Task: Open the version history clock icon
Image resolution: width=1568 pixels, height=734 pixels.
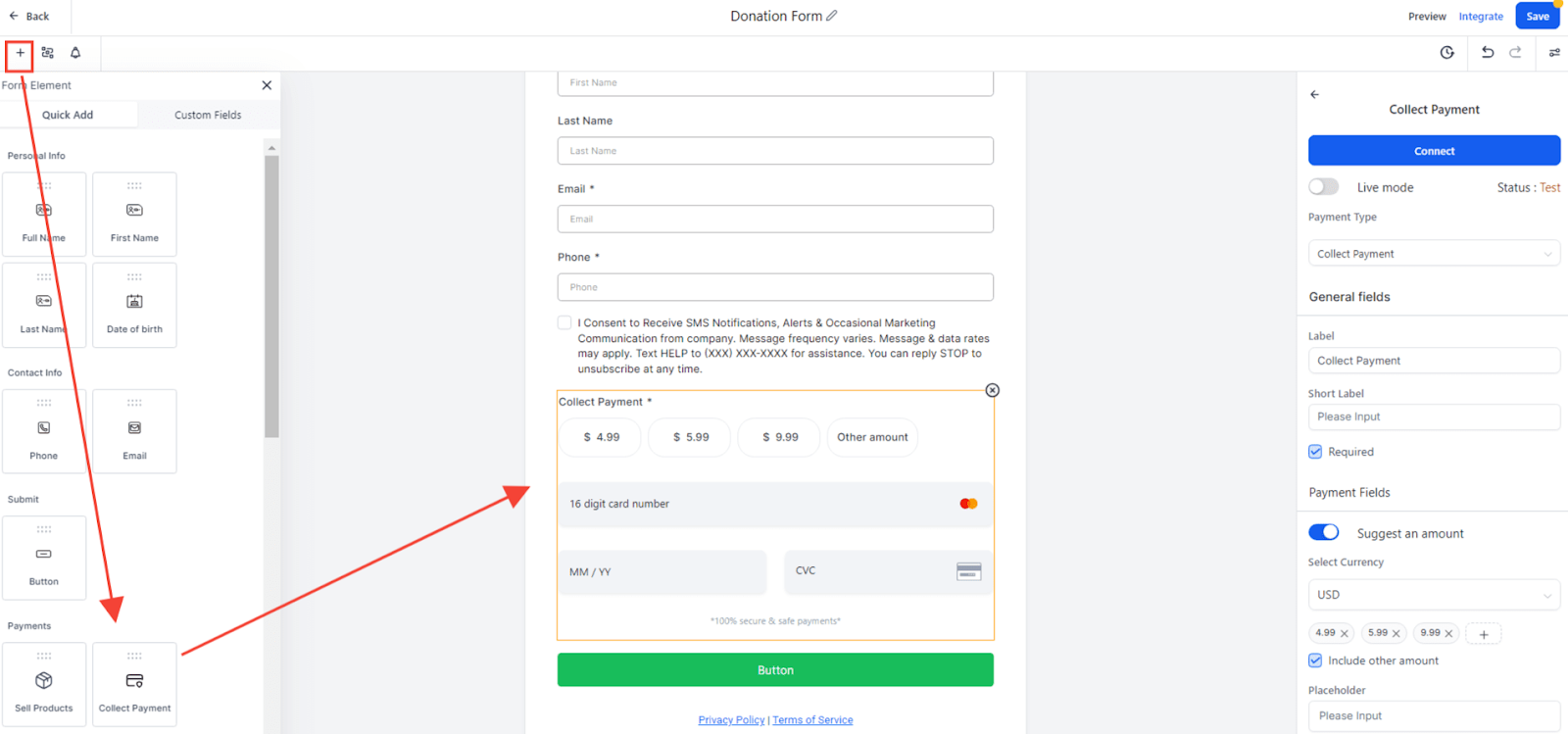Action: (1446, 53)
